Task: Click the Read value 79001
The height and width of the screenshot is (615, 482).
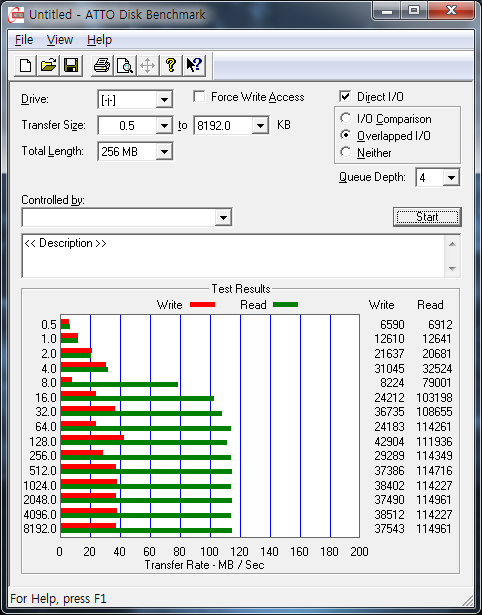Action: click(x=437, y=382)
